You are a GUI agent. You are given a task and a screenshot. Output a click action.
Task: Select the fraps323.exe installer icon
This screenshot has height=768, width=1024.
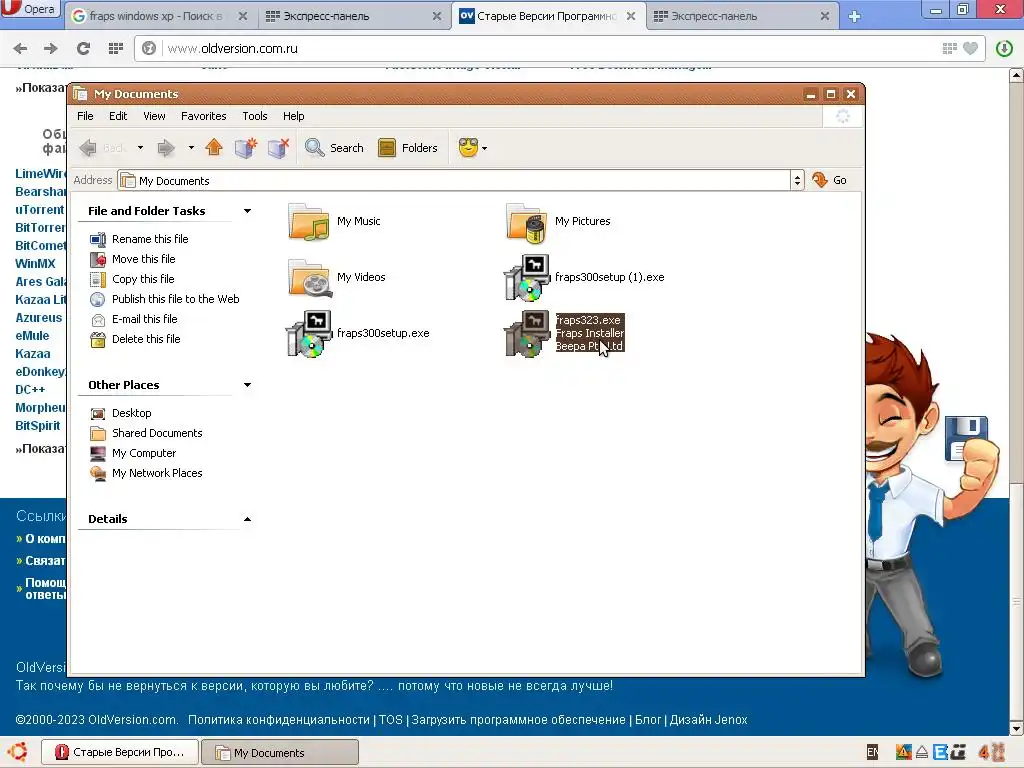pyautogui.click(x=527, y=333)
